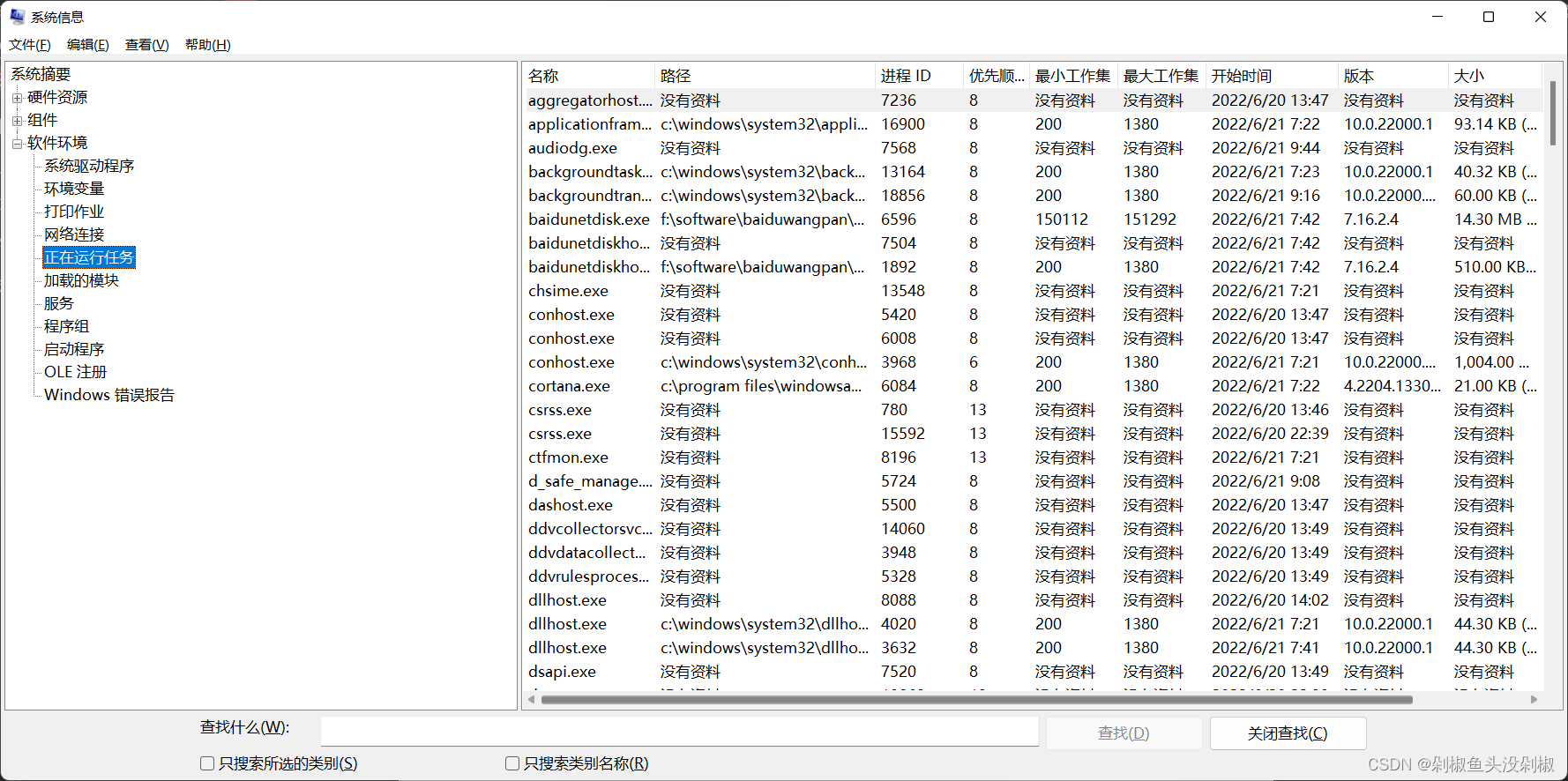Select 网络连接 tree item
Image resolution: width=1568 pixels, height=781 pixels.
(x=74, y=234)
